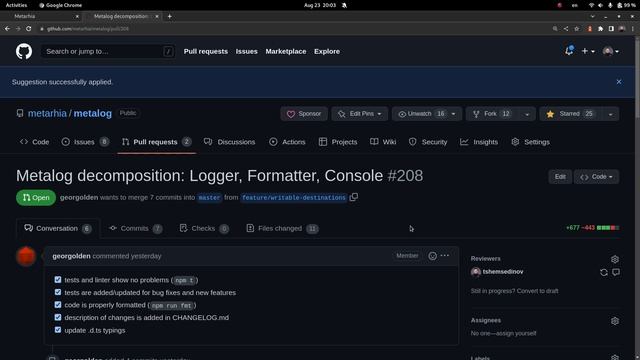Add emoji reaction to georgolden comment
Viewport: 640px width, 360px height.
(432, 256)
